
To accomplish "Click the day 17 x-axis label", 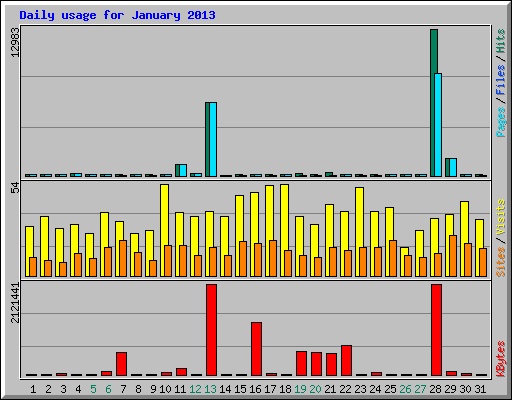I will pyautogui.click(x=270, y=389).
